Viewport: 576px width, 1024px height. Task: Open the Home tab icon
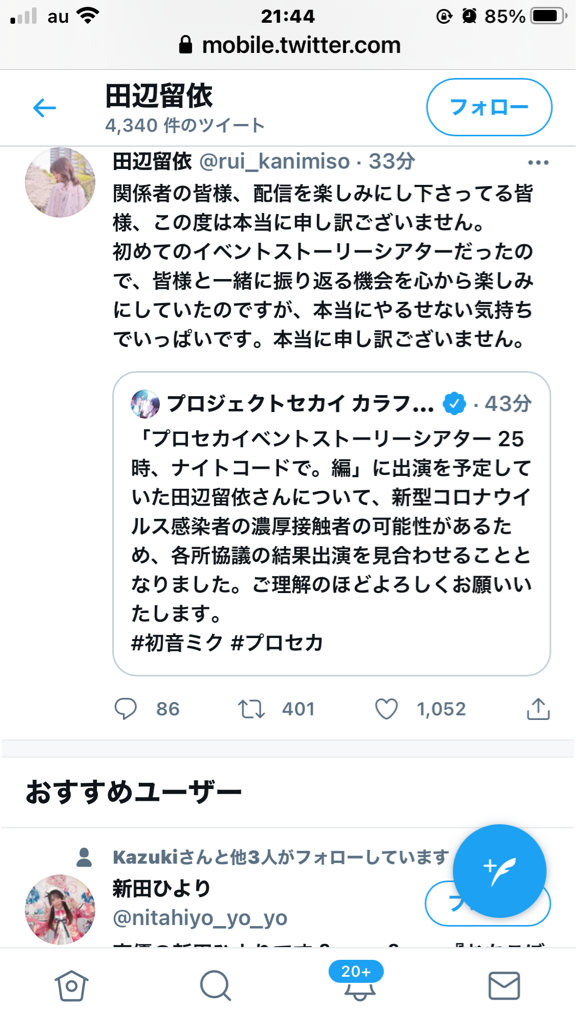coord(71,985)
